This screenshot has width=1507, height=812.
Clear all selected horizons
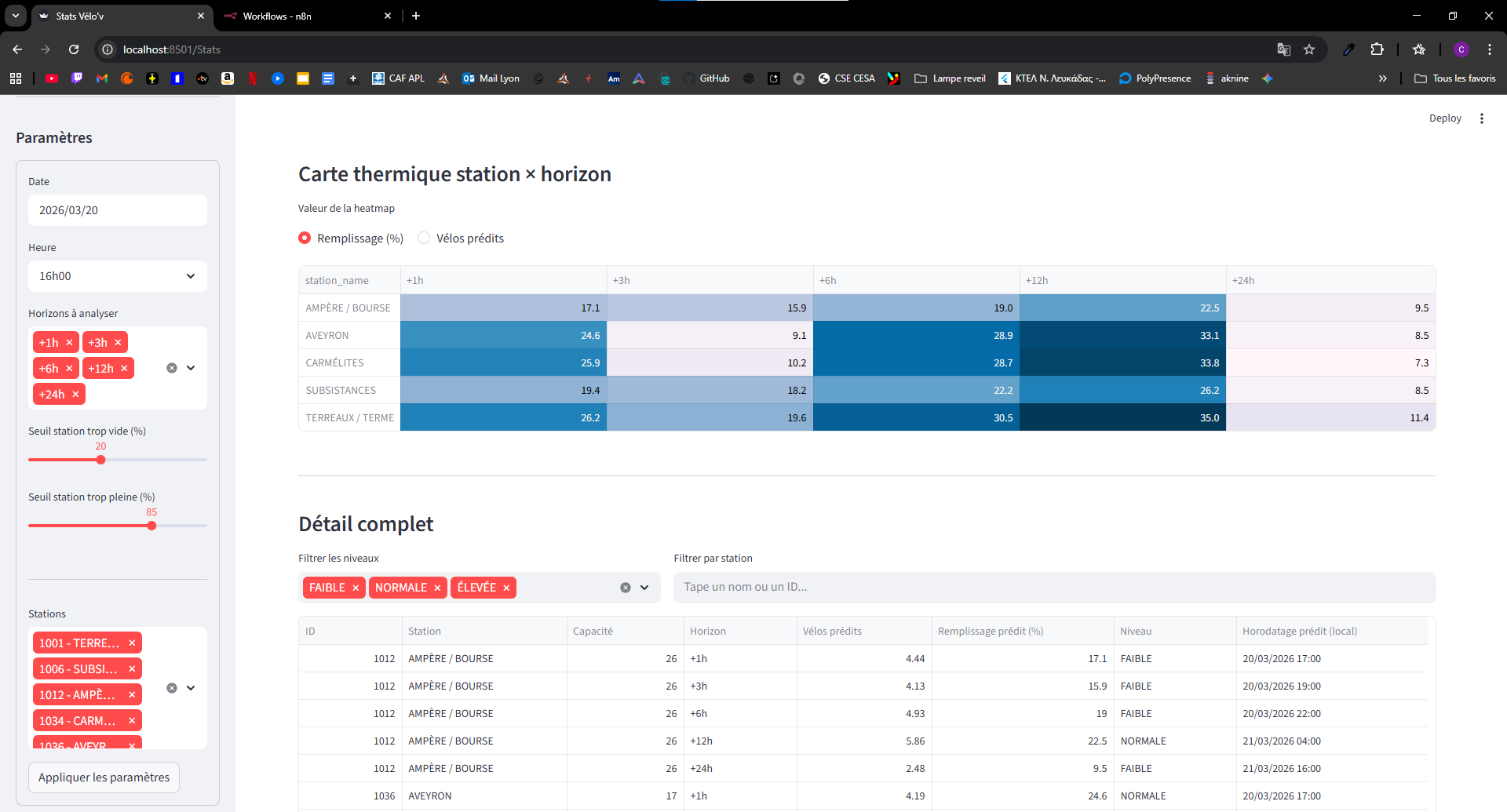pyautogui.click(x=172, y=368)
